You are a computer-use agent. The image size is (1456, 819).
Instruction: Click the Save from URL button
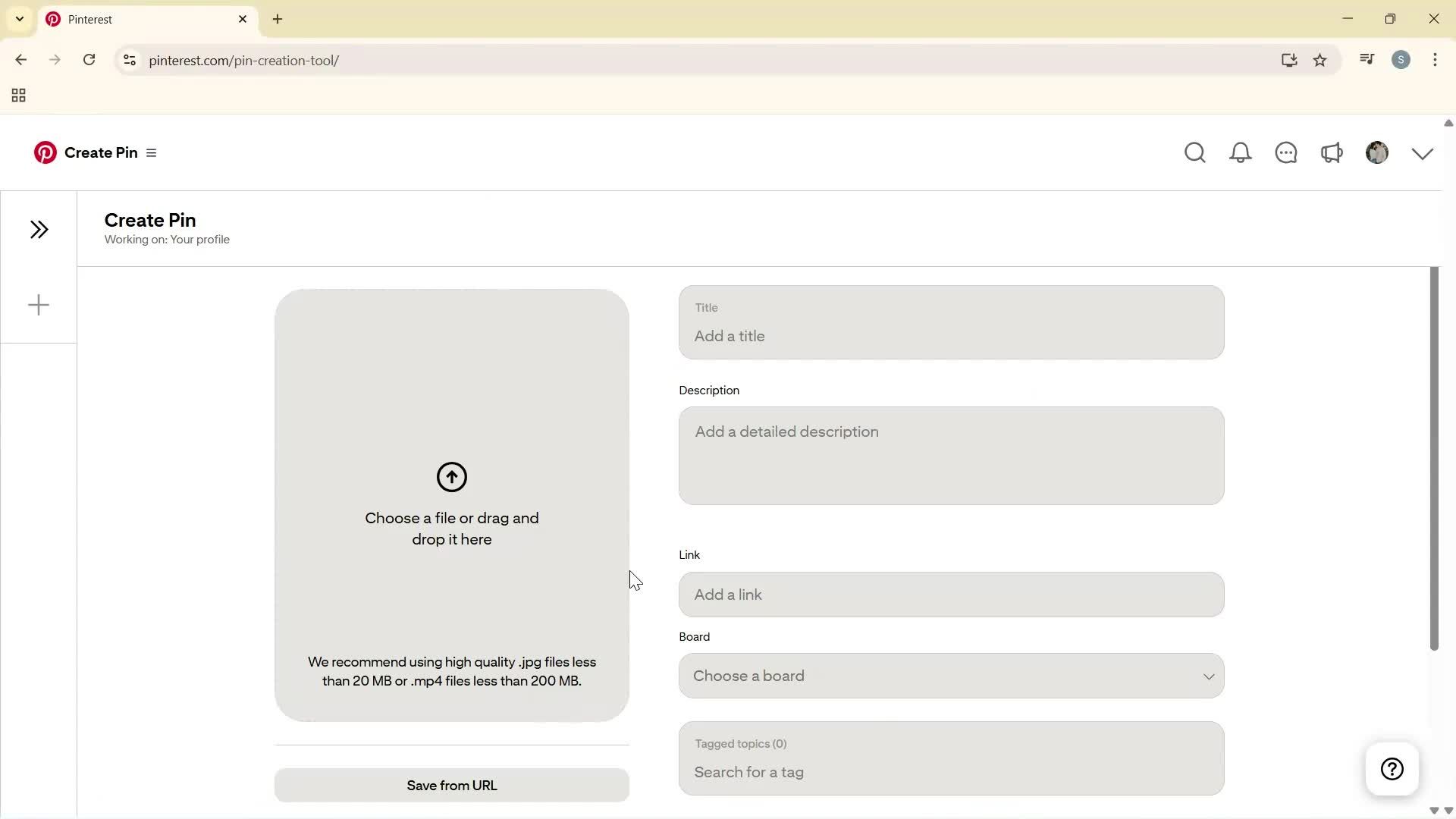[x=451, y=785]
